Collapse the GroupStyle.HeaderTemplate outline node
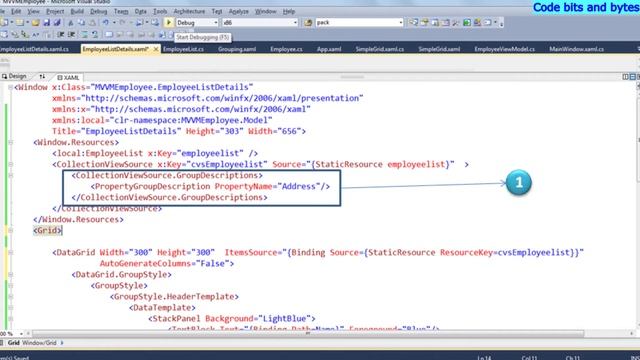The width and height of the screenshot is (640, 360). [10, 296]
